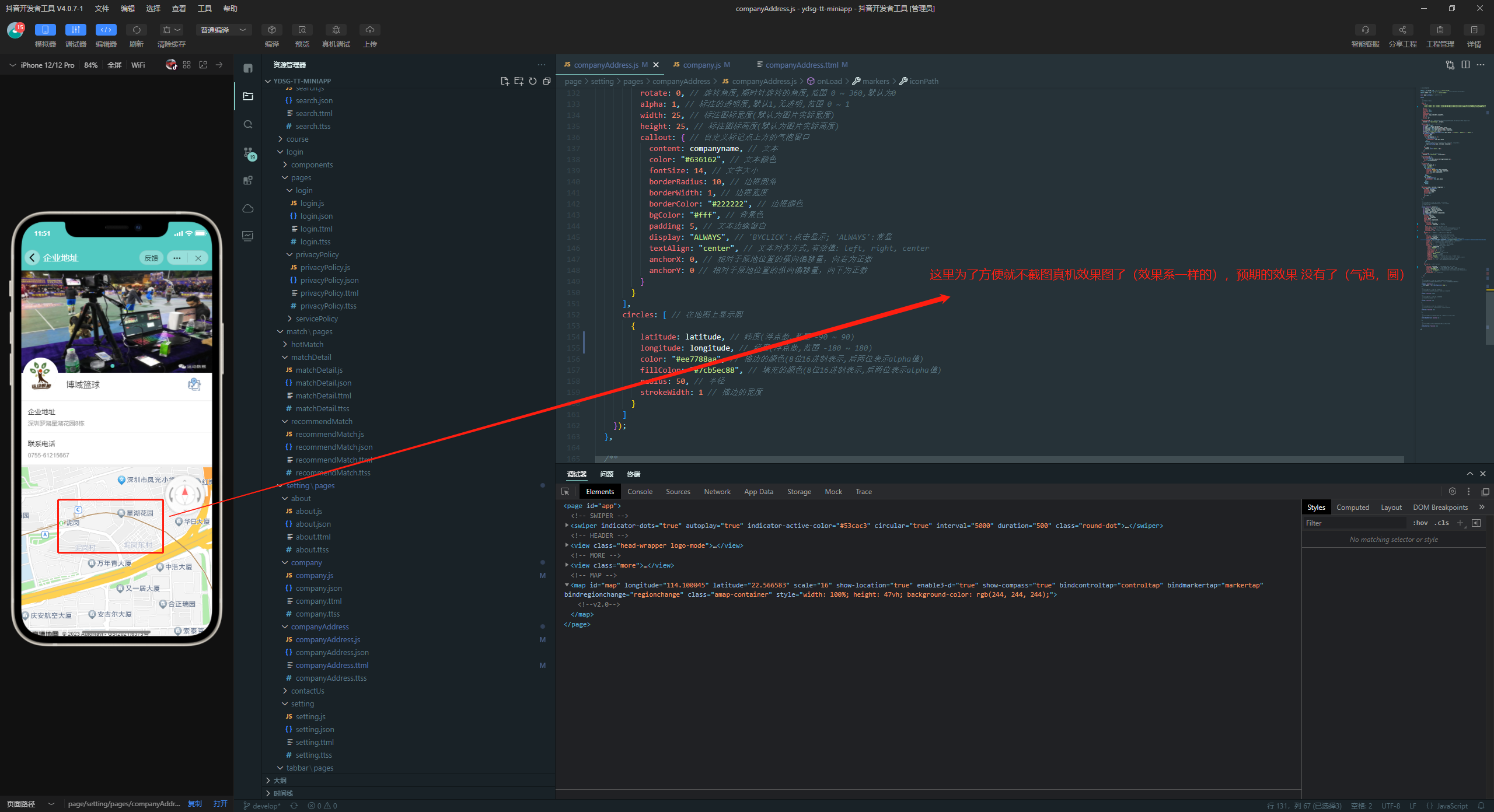Open the 工具 menu
Viewport: 1494px width, 812px height.
204,8
